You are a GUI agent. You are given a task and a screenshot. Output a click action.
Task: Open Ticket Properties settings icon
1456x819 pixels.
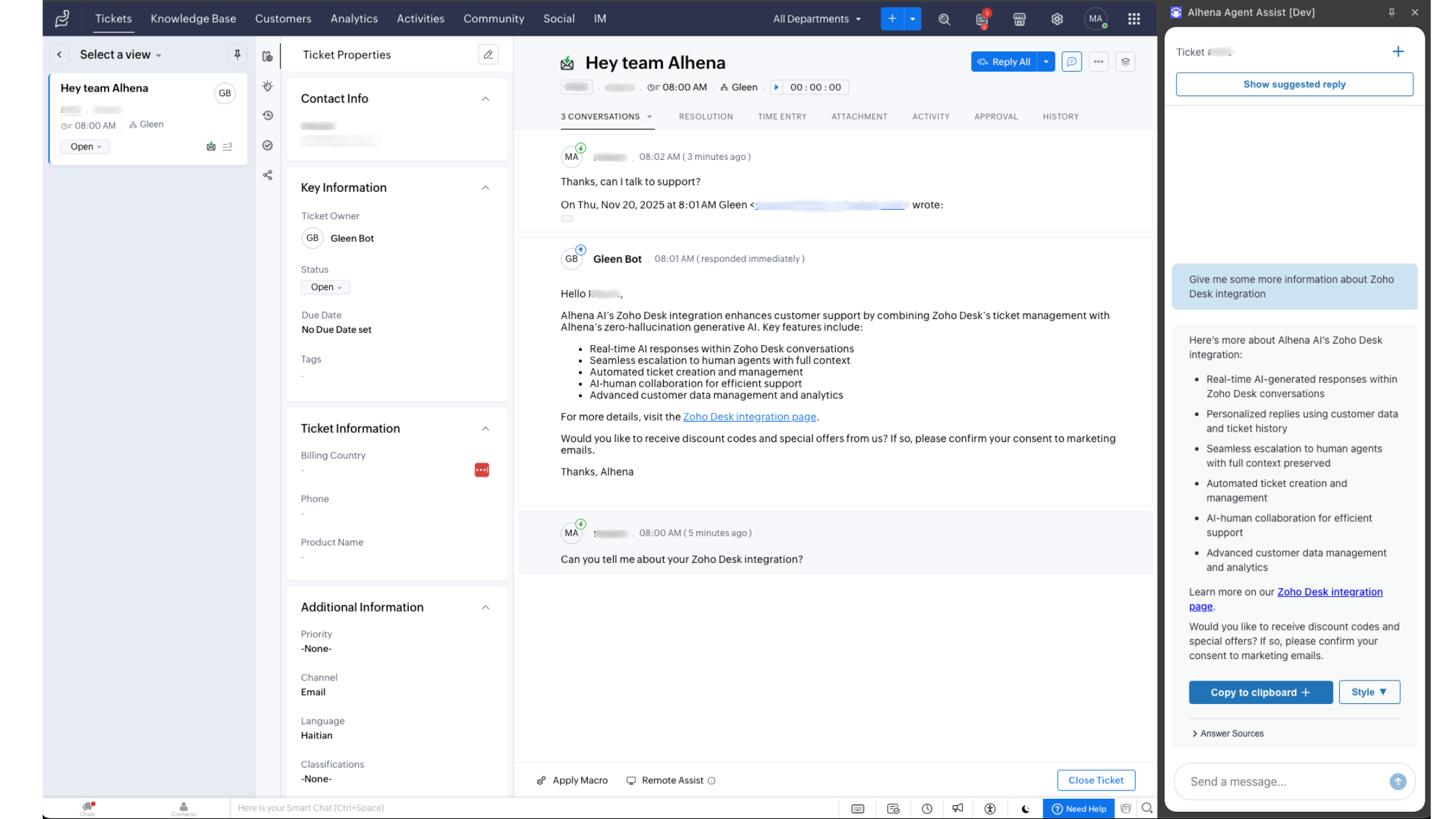coord(266,57)
